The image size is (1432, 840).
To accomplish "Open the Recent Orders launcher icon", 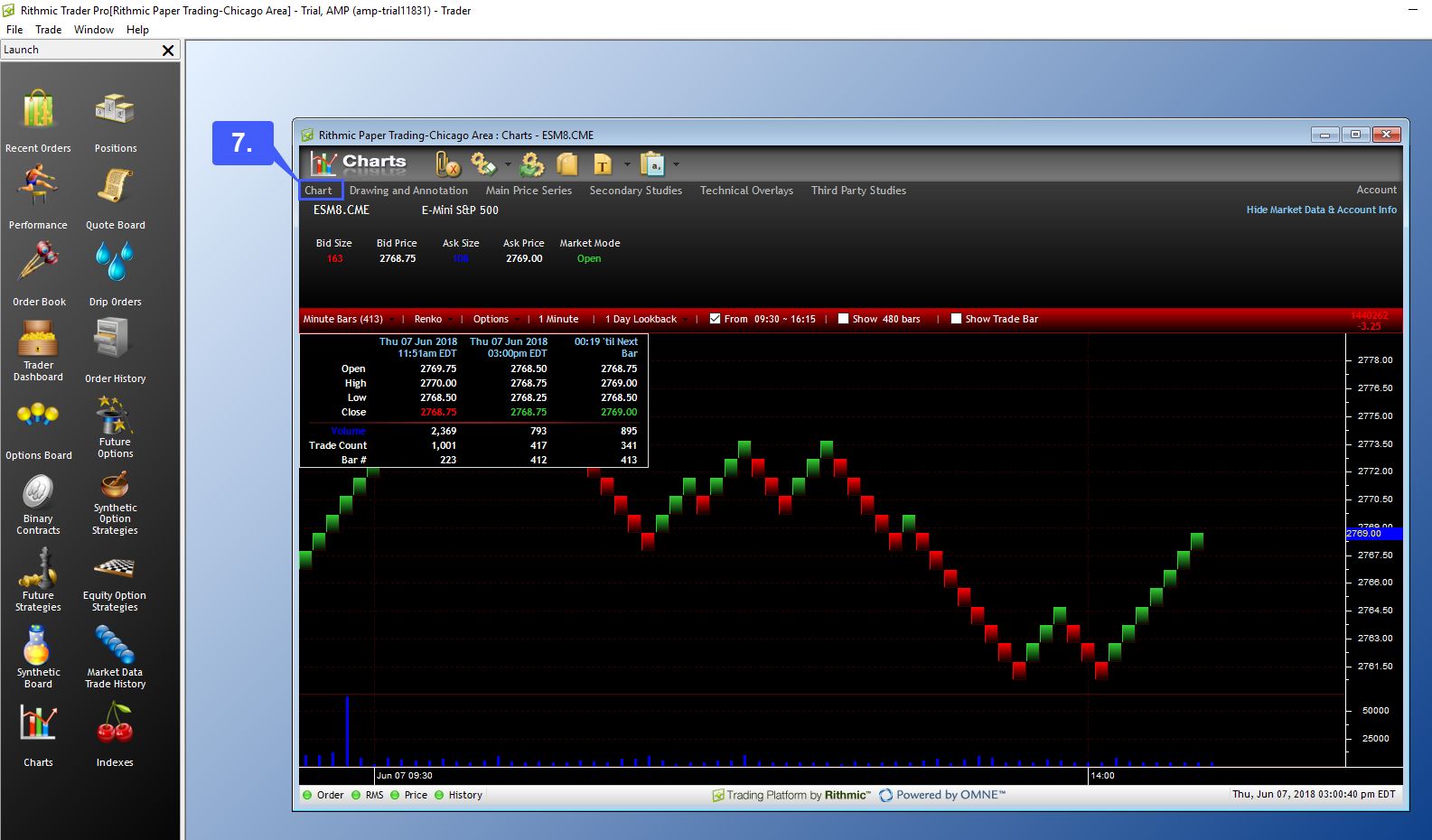I will (38, 110).
